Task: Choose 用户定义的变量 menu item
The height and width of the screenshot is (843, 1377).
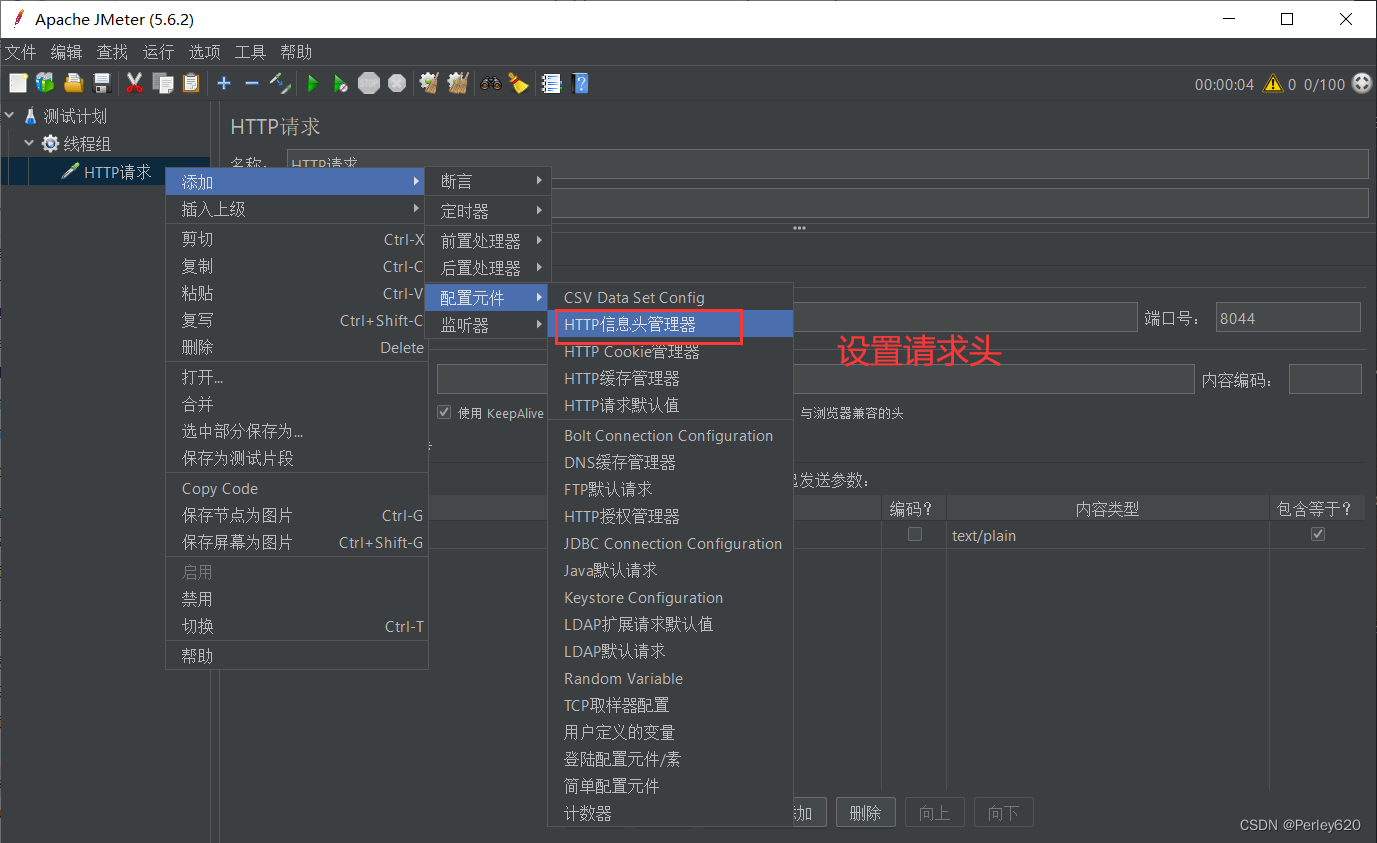Action: (670, 732)
